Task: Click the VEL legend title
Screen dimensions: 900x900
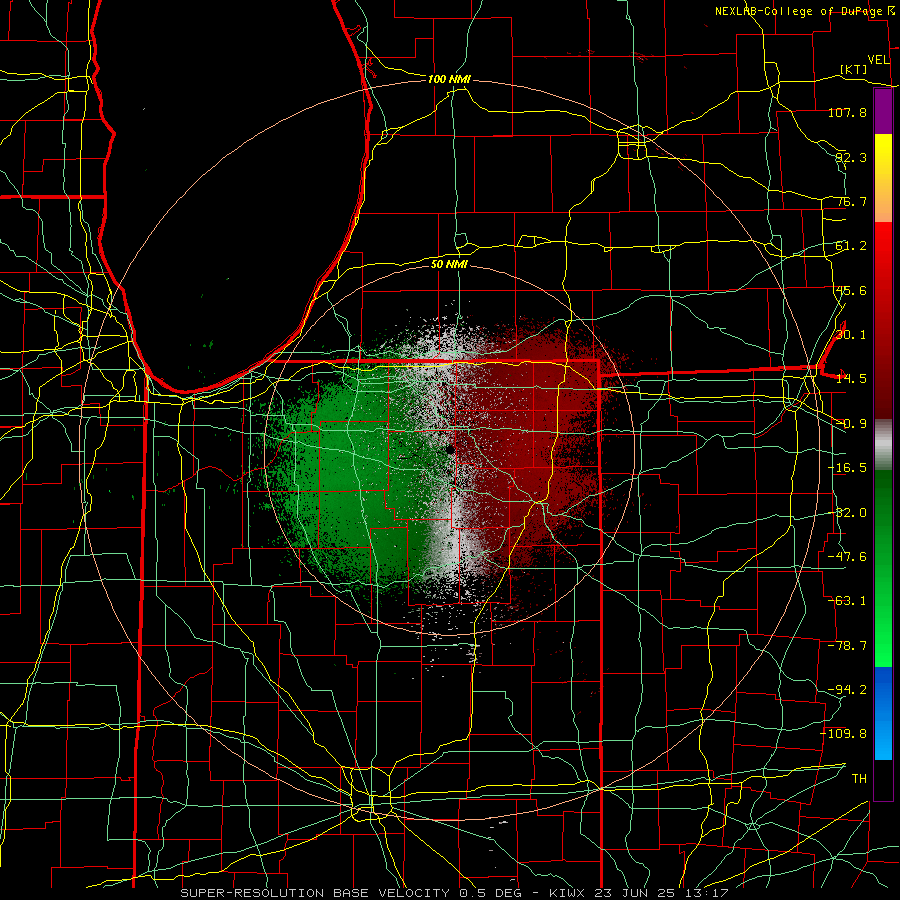Action: tap(878, 60)
